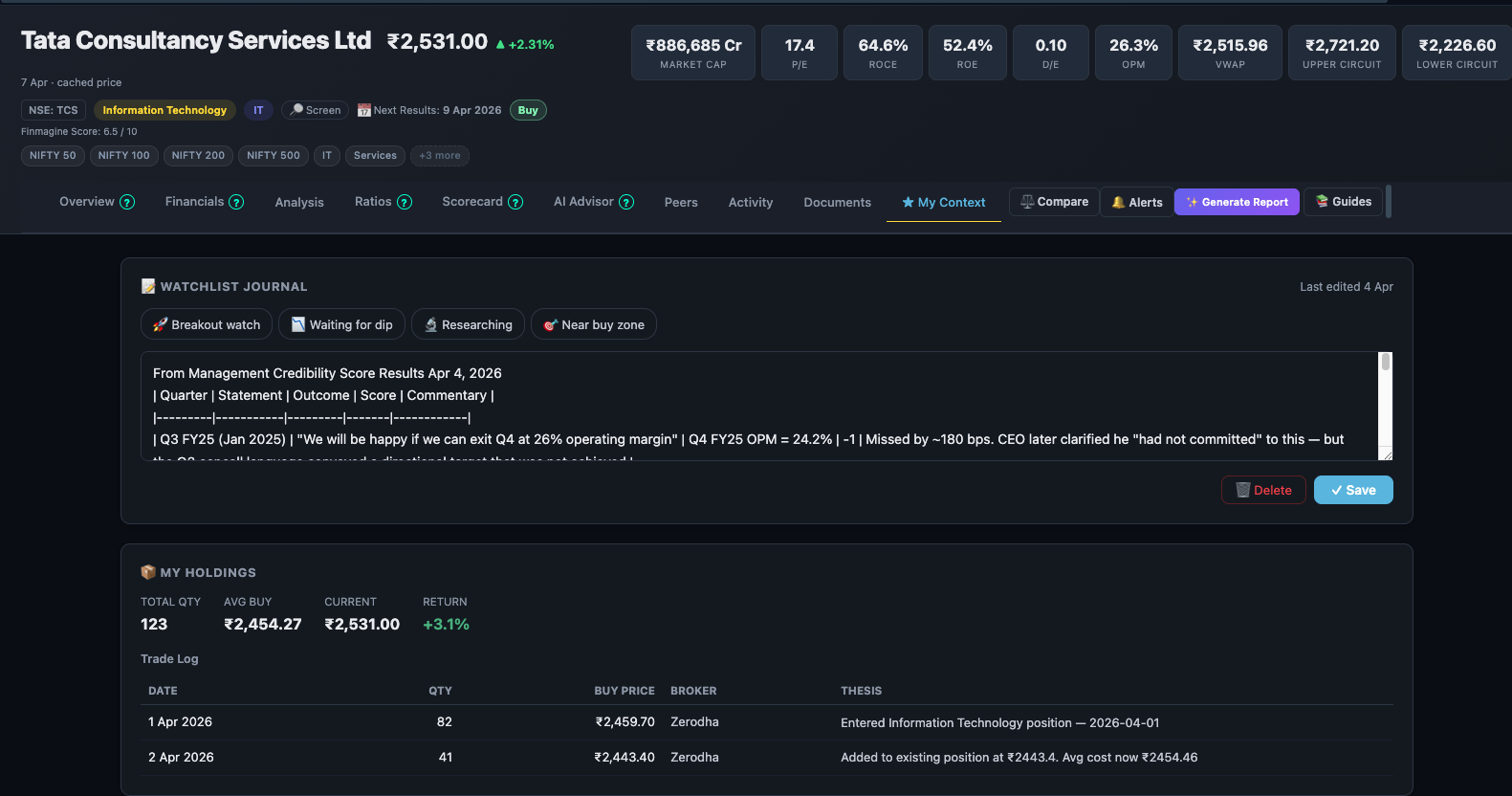
Task: Click the books icon on Guides button
Action: [1322, 201]
